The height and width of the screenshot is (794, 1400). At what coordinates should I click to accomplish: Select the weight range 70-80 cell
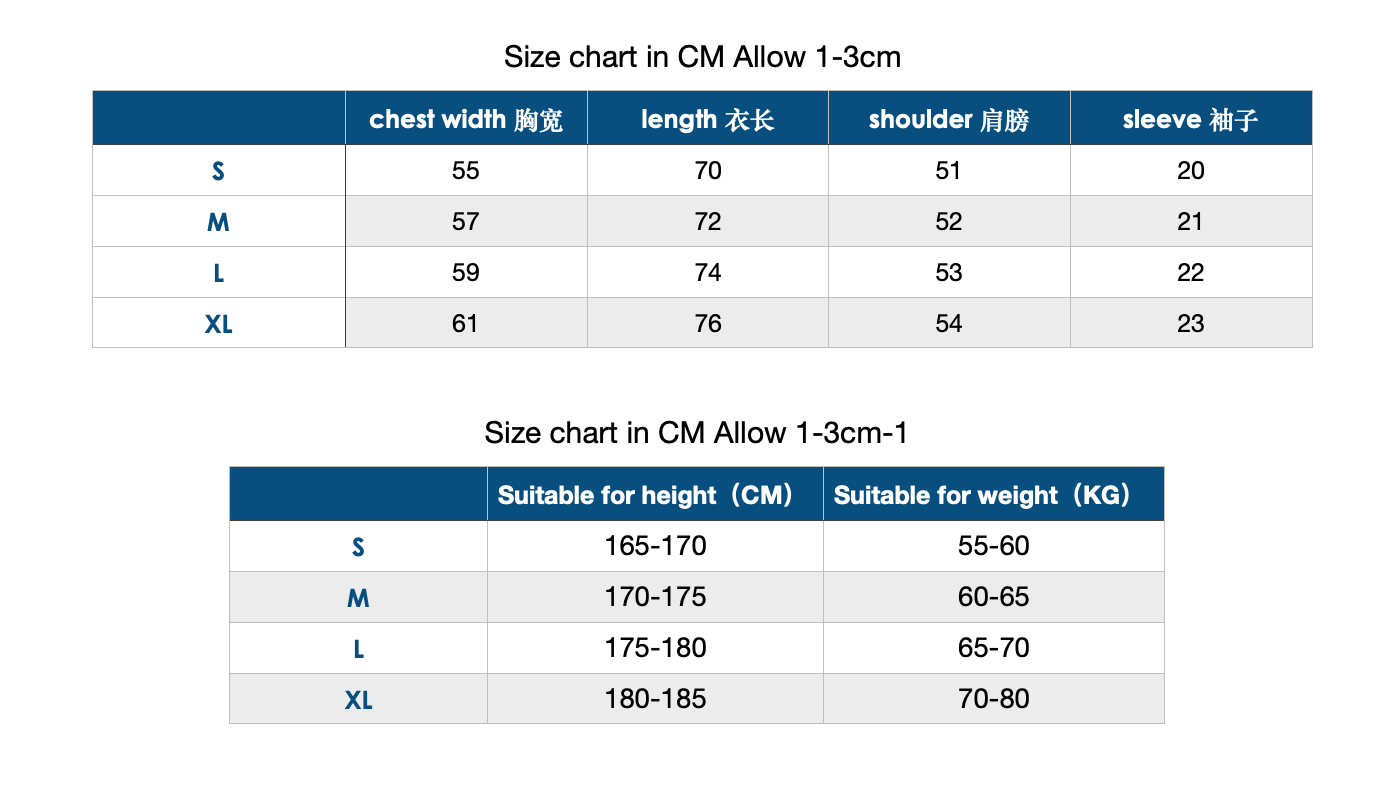click(993, 698)
